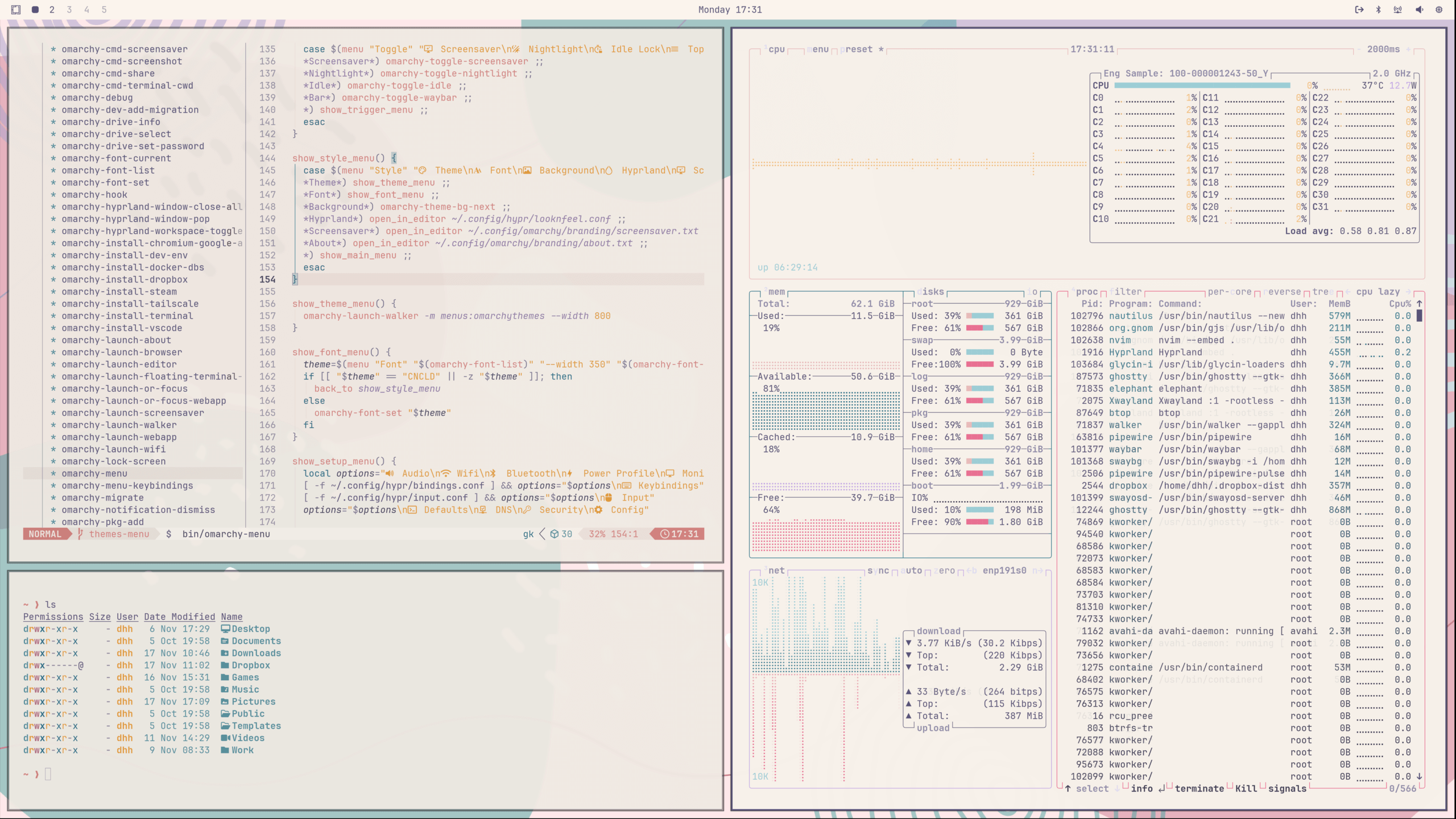Open the btop menu option in header

tap(819, 49)
